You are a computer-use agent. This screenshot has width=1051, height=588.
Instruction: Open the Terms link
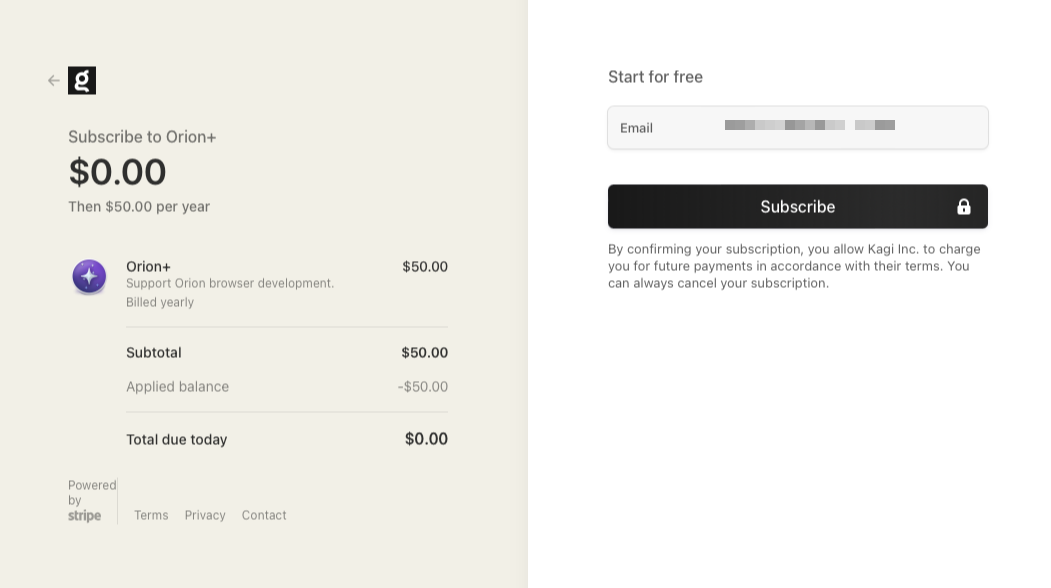pyautogui.click(x=151, y=515)
